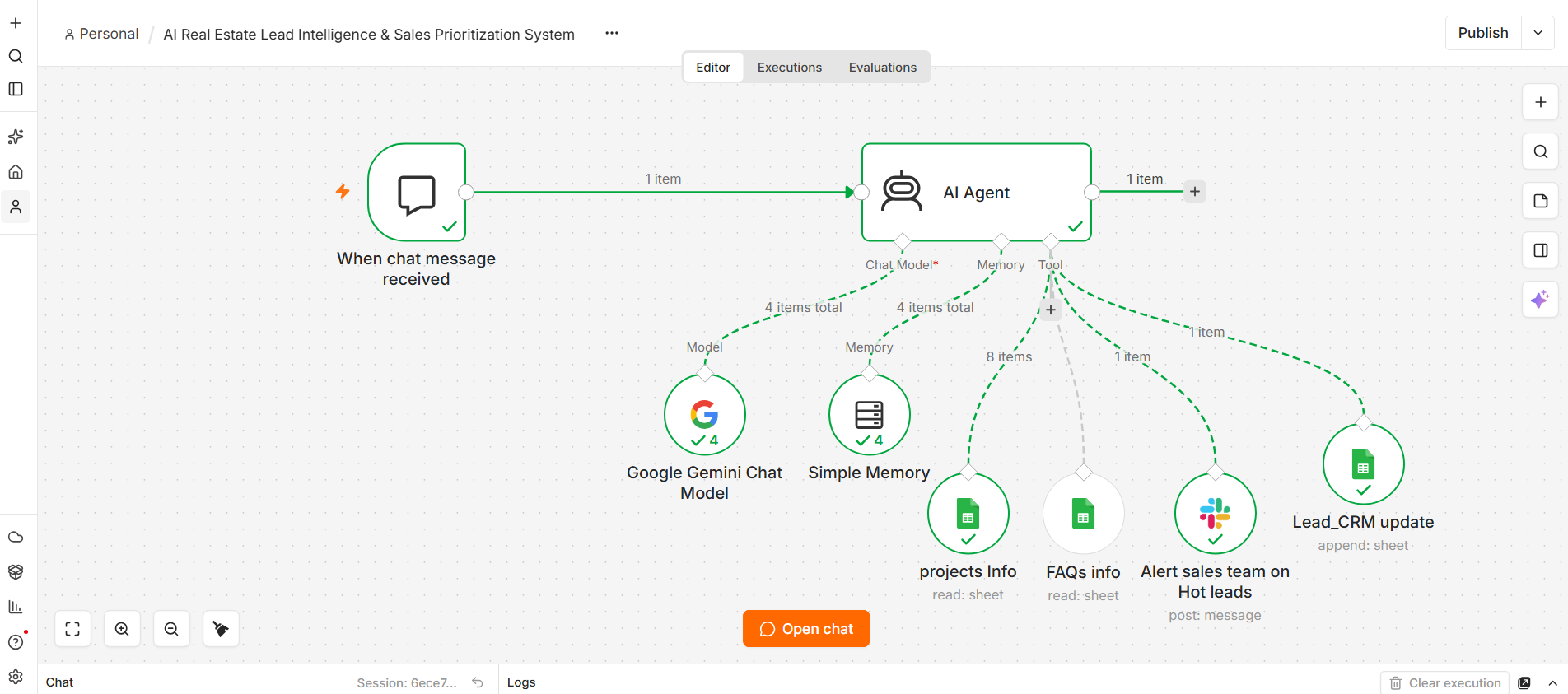The image size is (1568, 694).
Task: Add a tool via Tool connector plus
Action: click(1051, 310)
